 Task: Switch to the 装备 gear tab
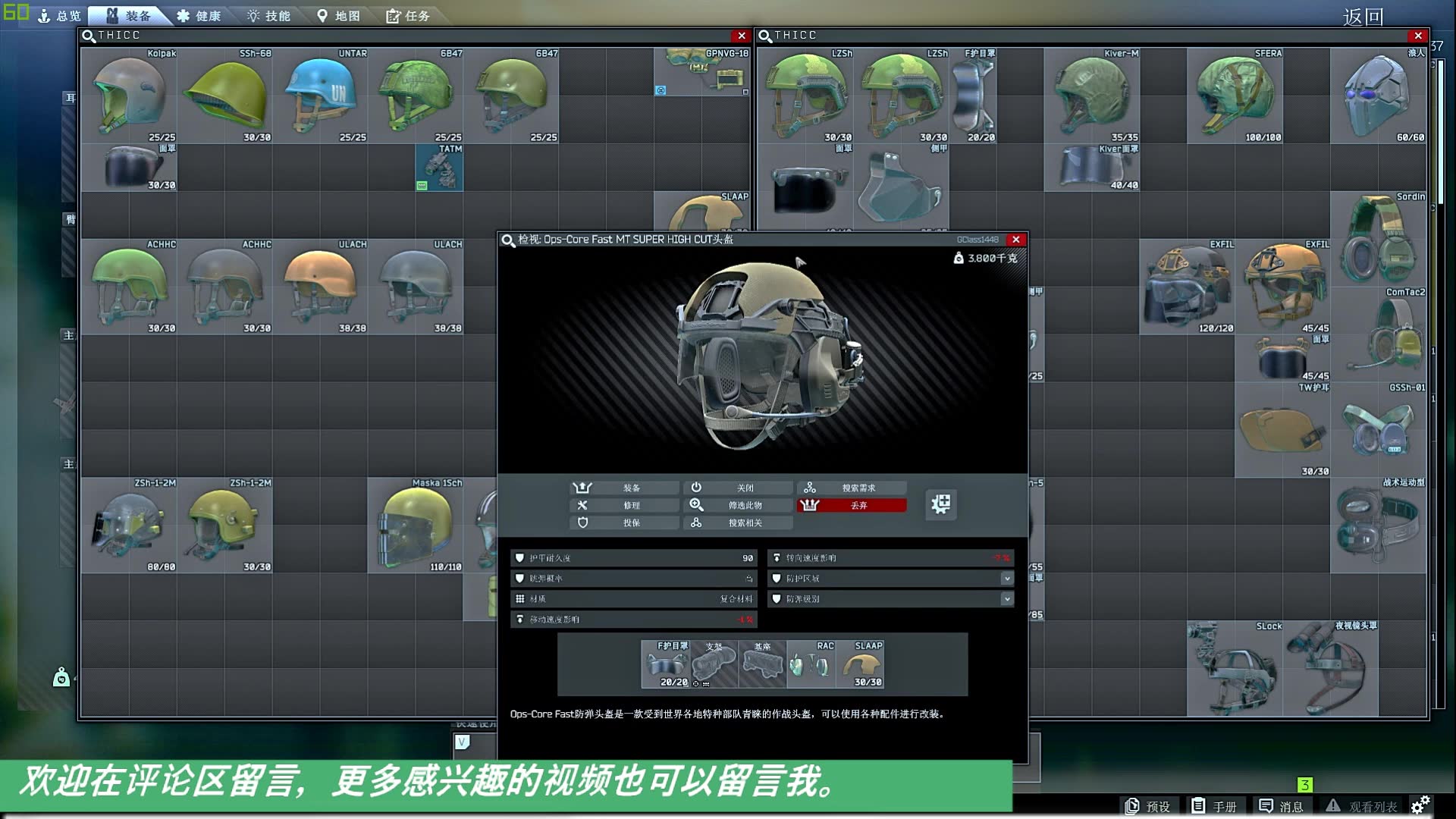pos(129,15)
